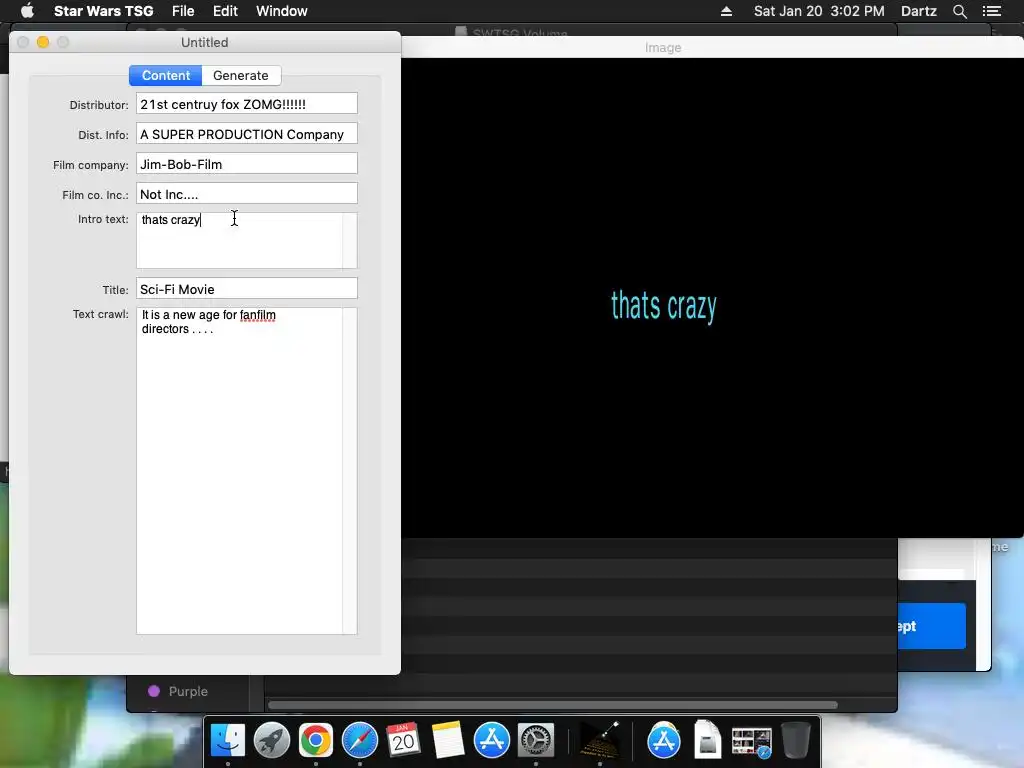Click inside the Text crawl area

pyautogui.click(x=240, y=471)
